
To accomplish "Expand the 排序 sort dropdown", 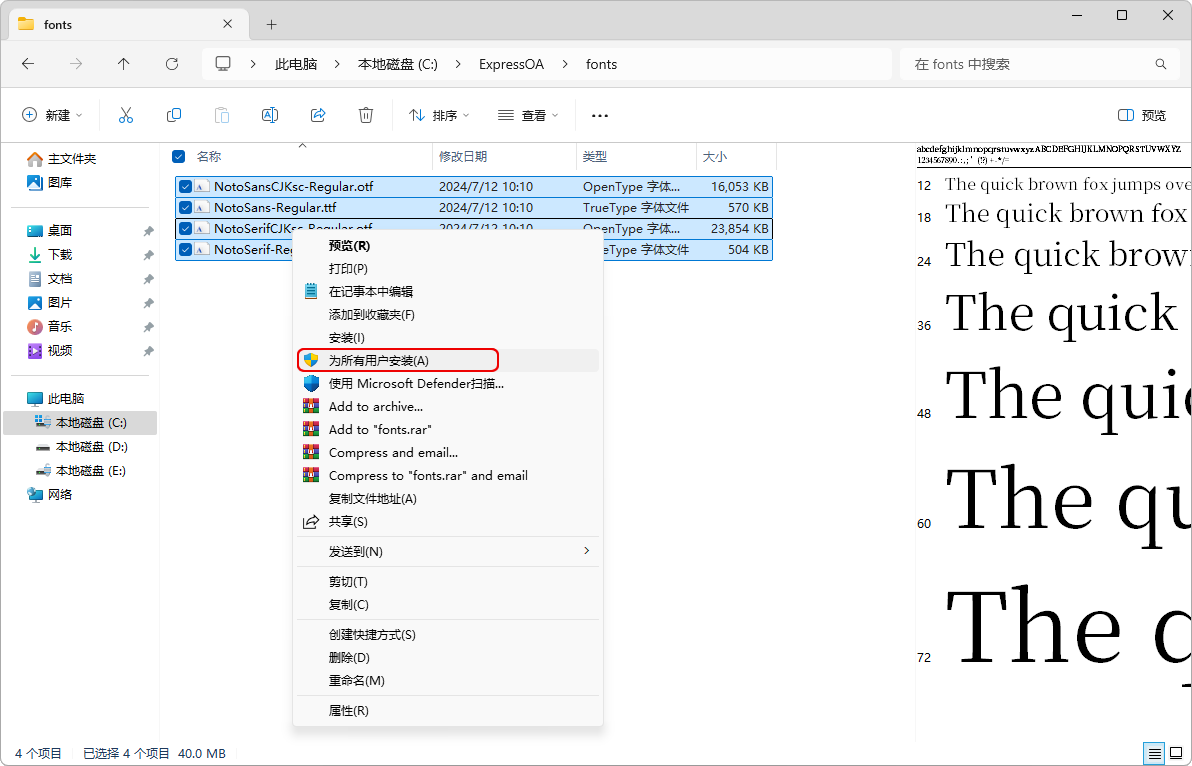I will coord(439,115).
